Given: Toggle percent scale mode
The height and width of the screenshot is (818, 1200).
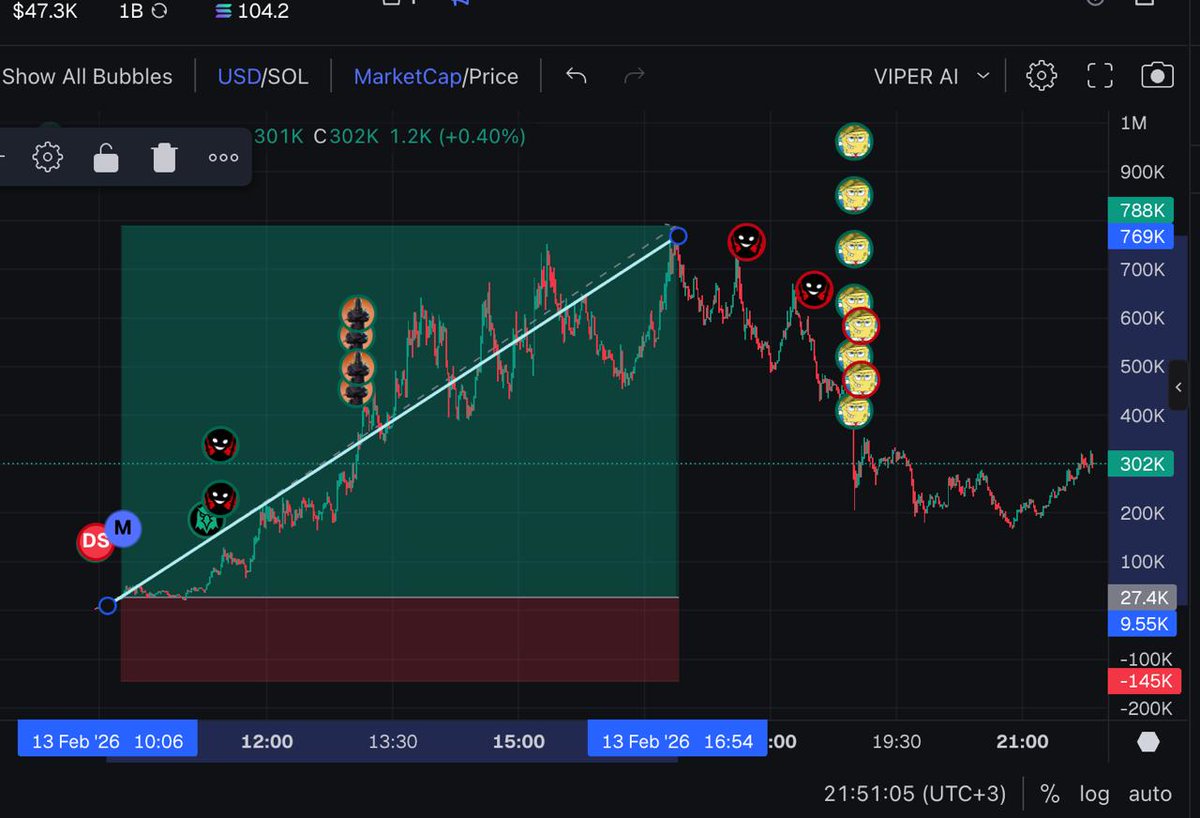Looking at the screenshot, I should click(1049, 794).
